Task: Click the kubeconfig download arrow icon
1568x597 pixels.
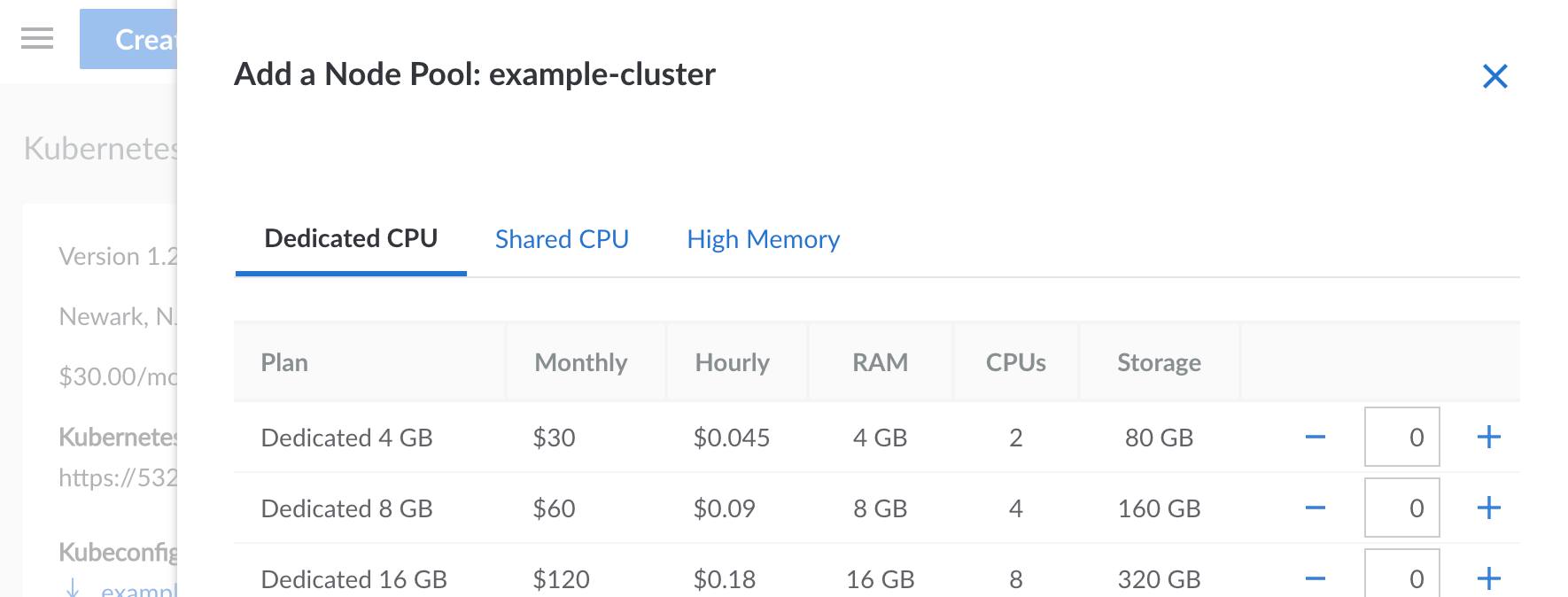Action: [73, 586]
